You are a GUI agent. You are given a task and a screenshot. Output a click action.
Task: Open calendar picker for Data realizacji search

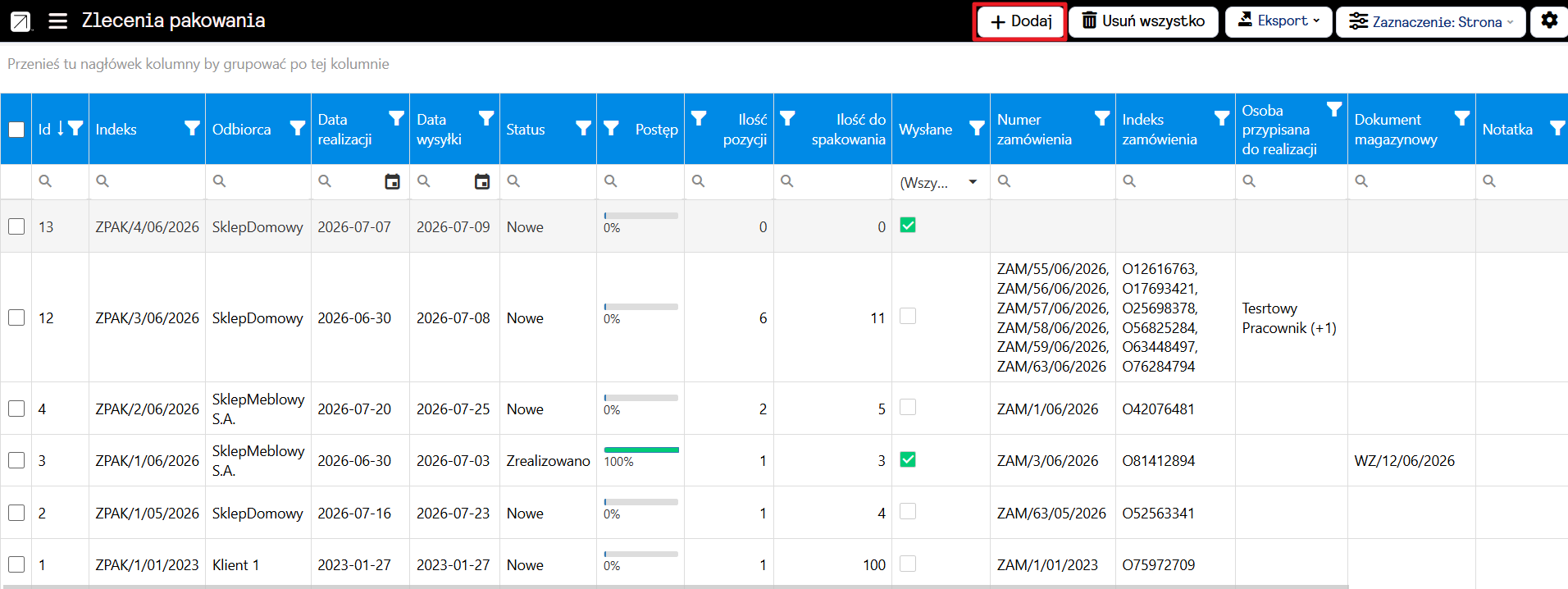click(393, 181)
